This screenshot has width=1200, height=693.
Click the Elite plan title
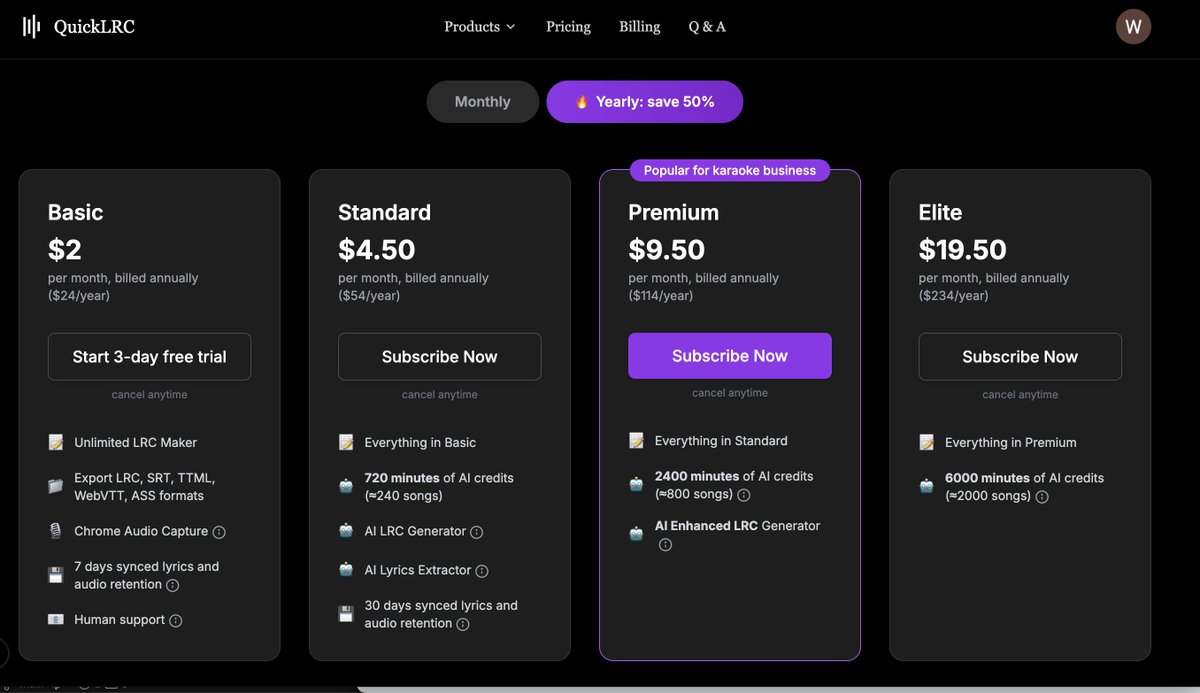(x=941, y=212)
